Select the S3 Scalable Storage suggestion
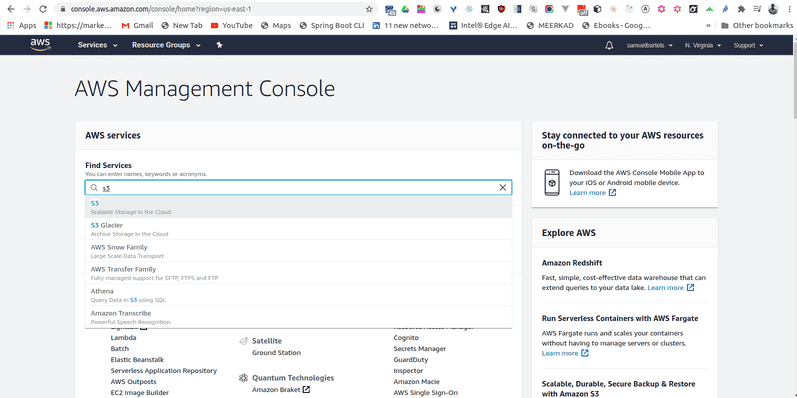The height and width of the screenshot is (398, 797). tap(298, 207)
